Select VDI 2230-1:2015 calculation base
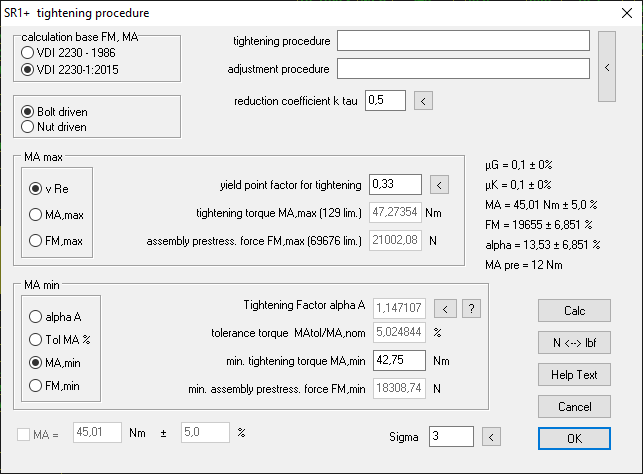 (28, 70)
